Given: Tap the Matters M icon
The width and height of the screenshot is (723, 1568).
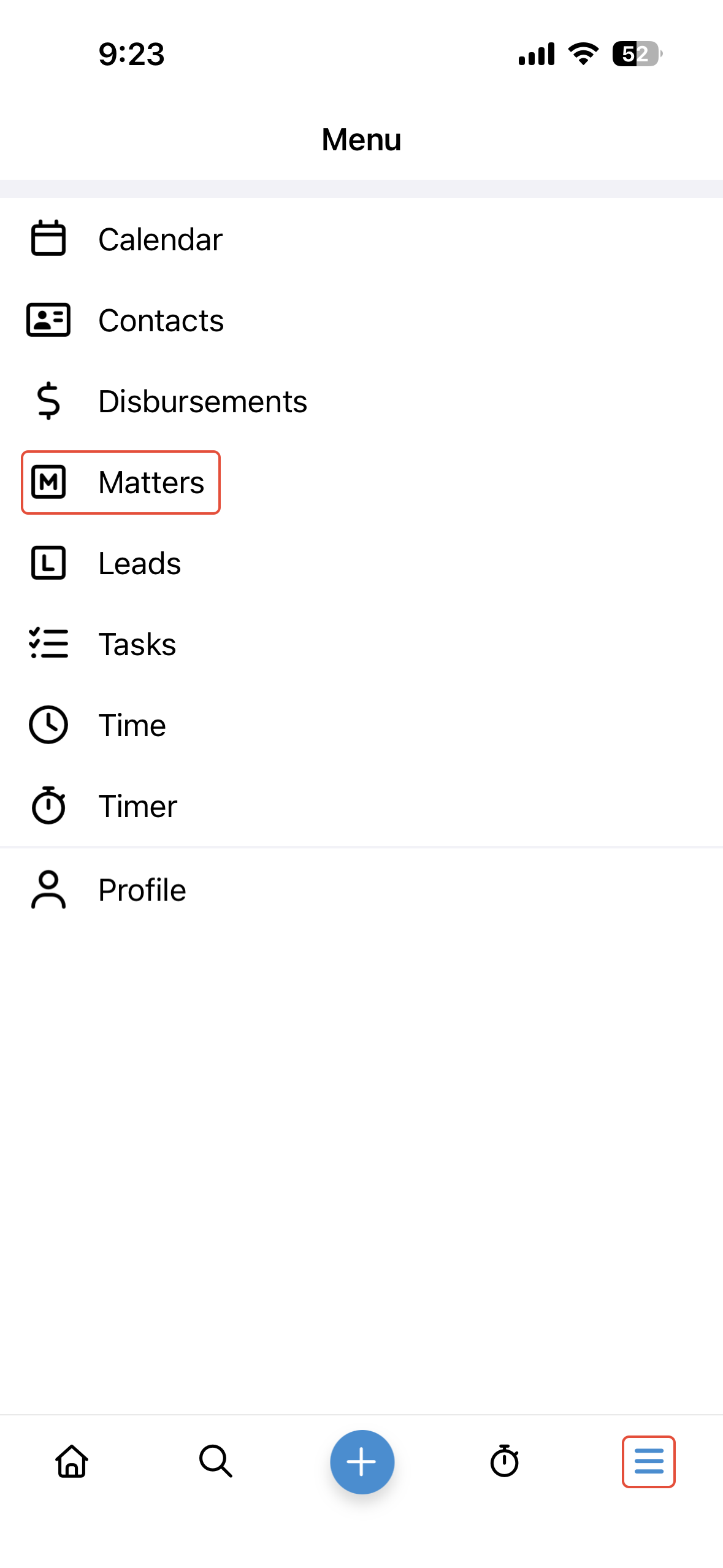Looking at the screenshot, I should pyautogui.click(x=48, y=482).
